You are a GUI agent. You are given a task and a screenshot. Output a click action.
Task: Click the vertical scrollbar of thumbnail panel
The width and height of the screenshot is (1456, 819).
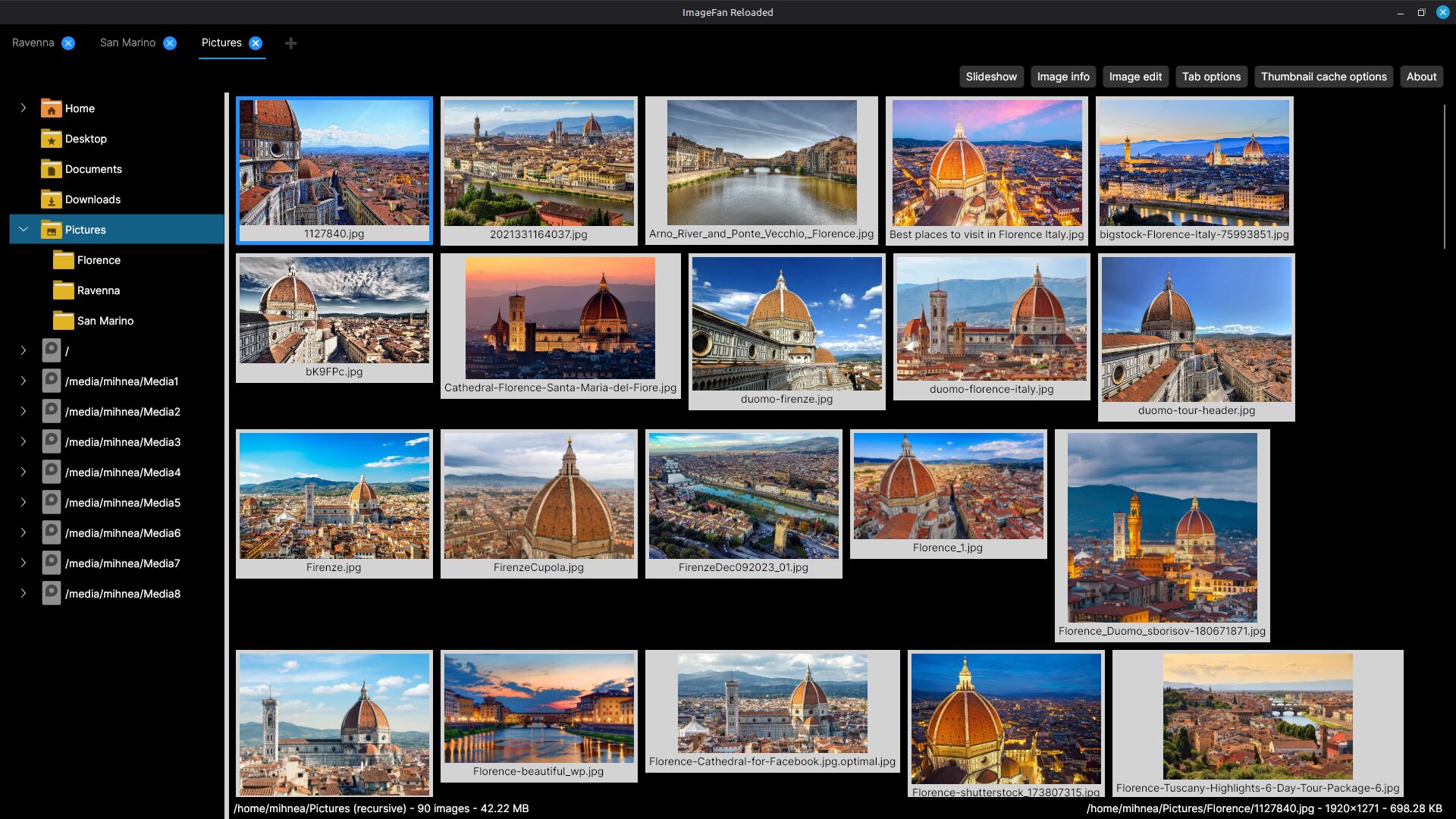point(1444,176)
